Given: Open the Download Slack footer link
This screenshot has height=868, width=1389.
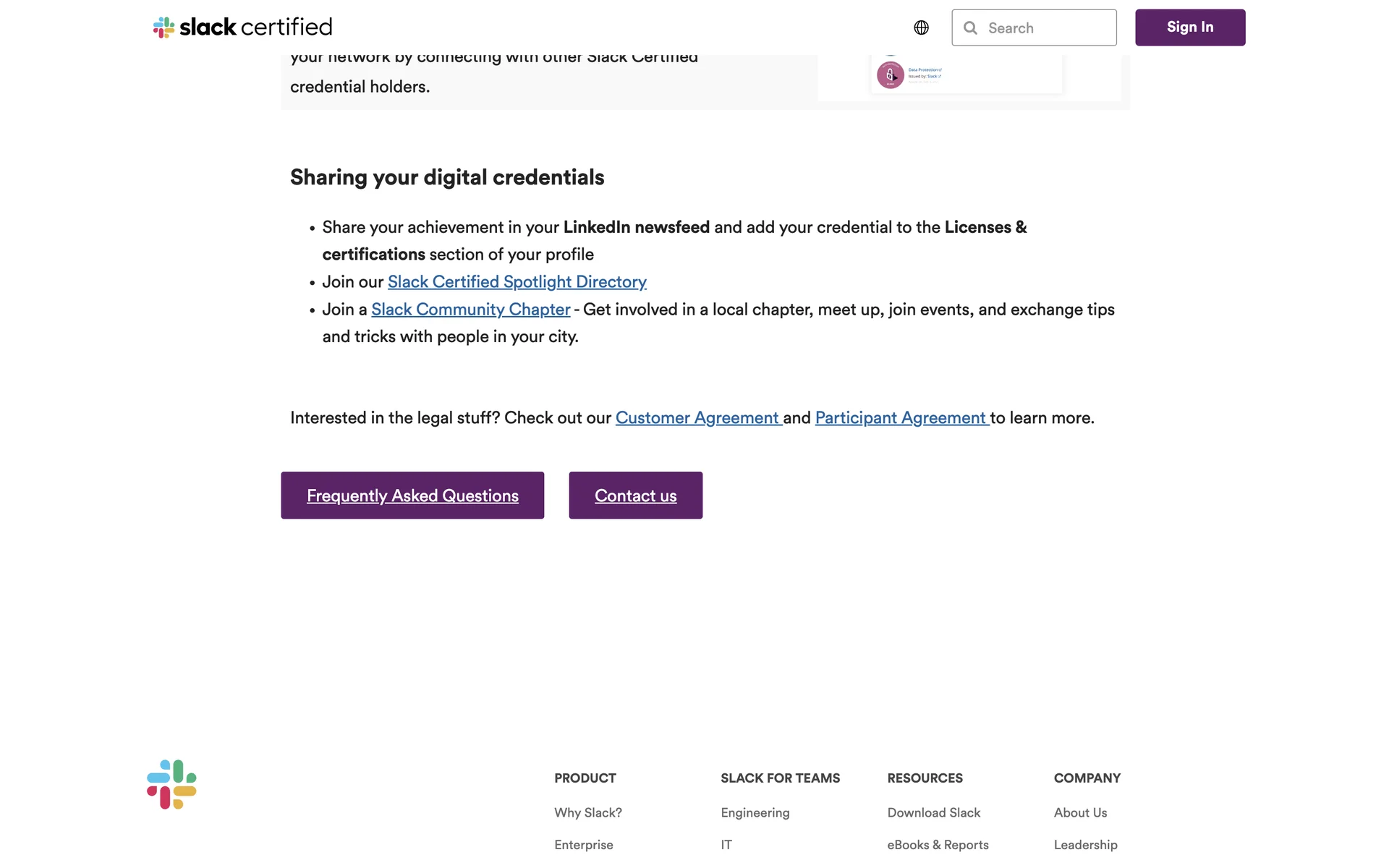Looking at the screenshot, I should [x=933, y=813].
